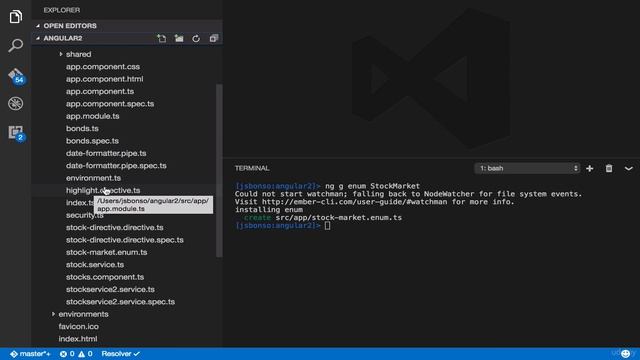
Task: Open stock-market.enum.ts file
Action: pyautogui.click(x=107, y=252)
